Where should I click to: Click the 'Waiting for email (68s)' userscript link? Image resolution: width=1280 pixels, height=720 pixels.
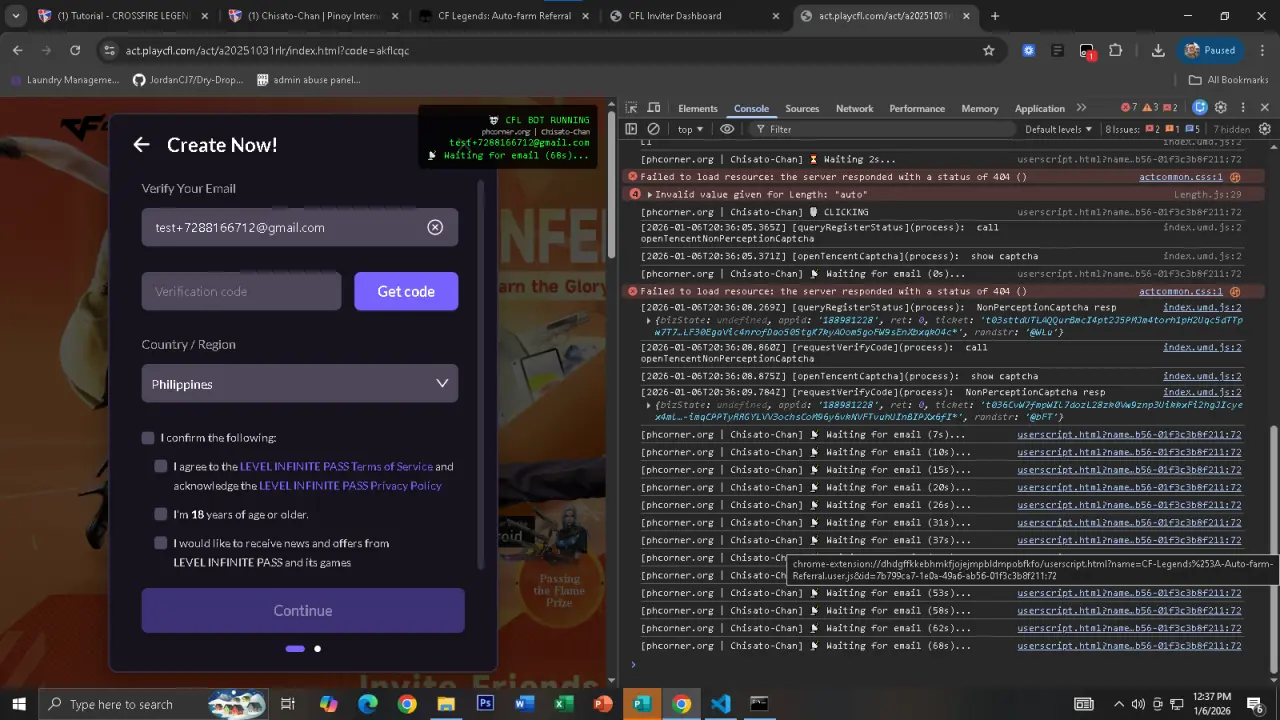(x=1129, y=646)
